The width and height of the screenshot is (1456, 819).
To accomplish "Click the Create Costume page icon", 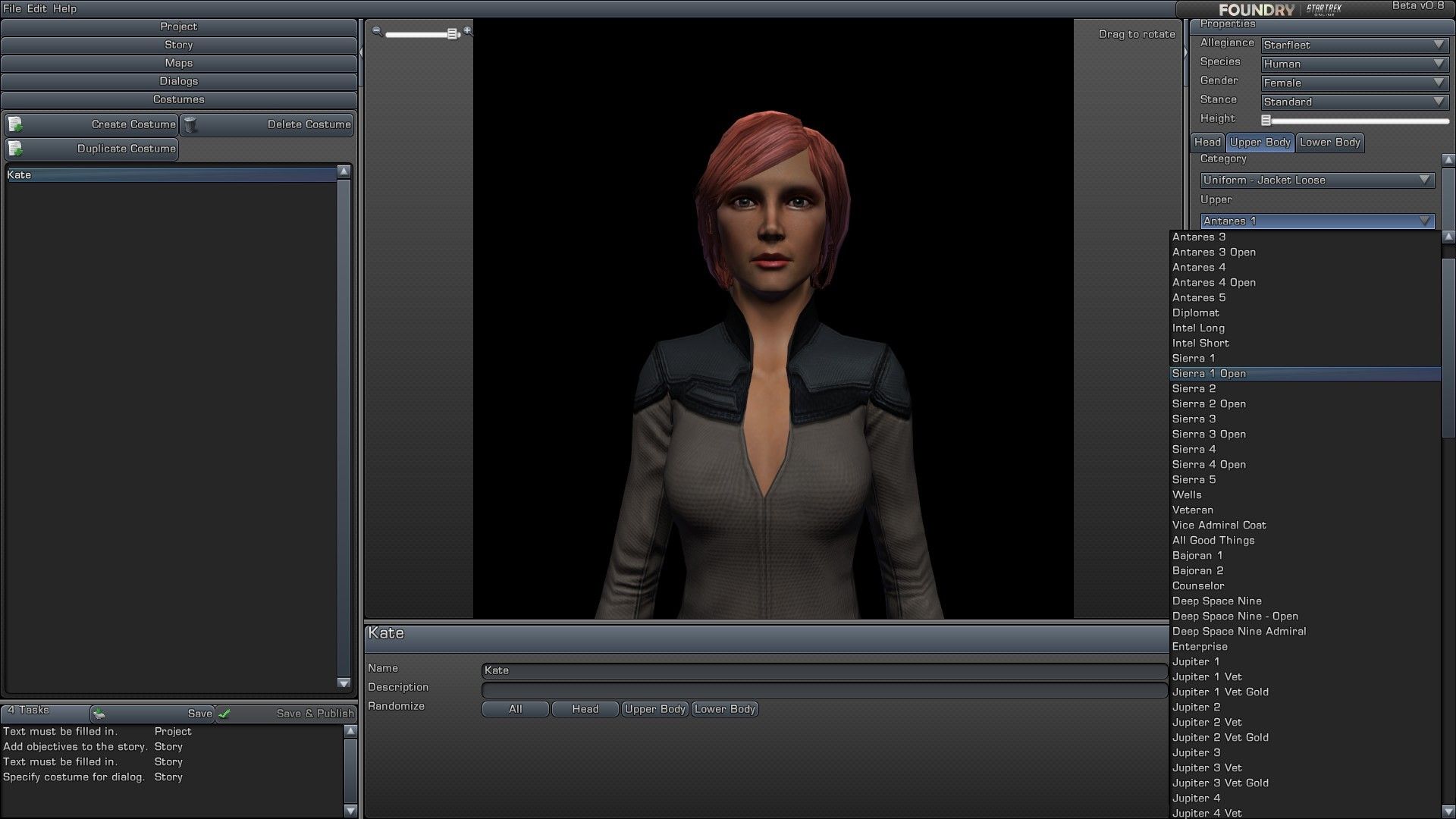I will coord(15,124).
